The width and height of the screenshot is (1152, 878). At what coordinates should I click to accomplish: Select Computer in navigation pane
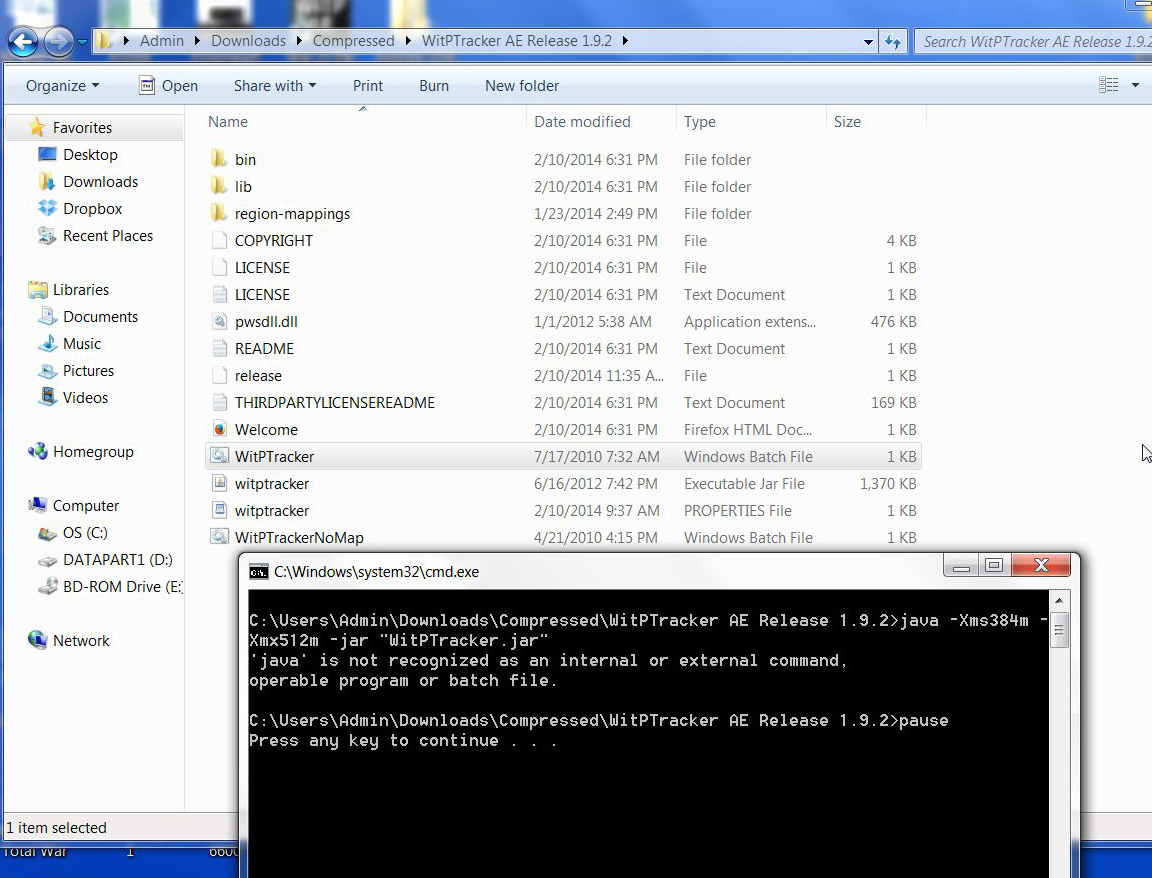click(x=85, y=506)
